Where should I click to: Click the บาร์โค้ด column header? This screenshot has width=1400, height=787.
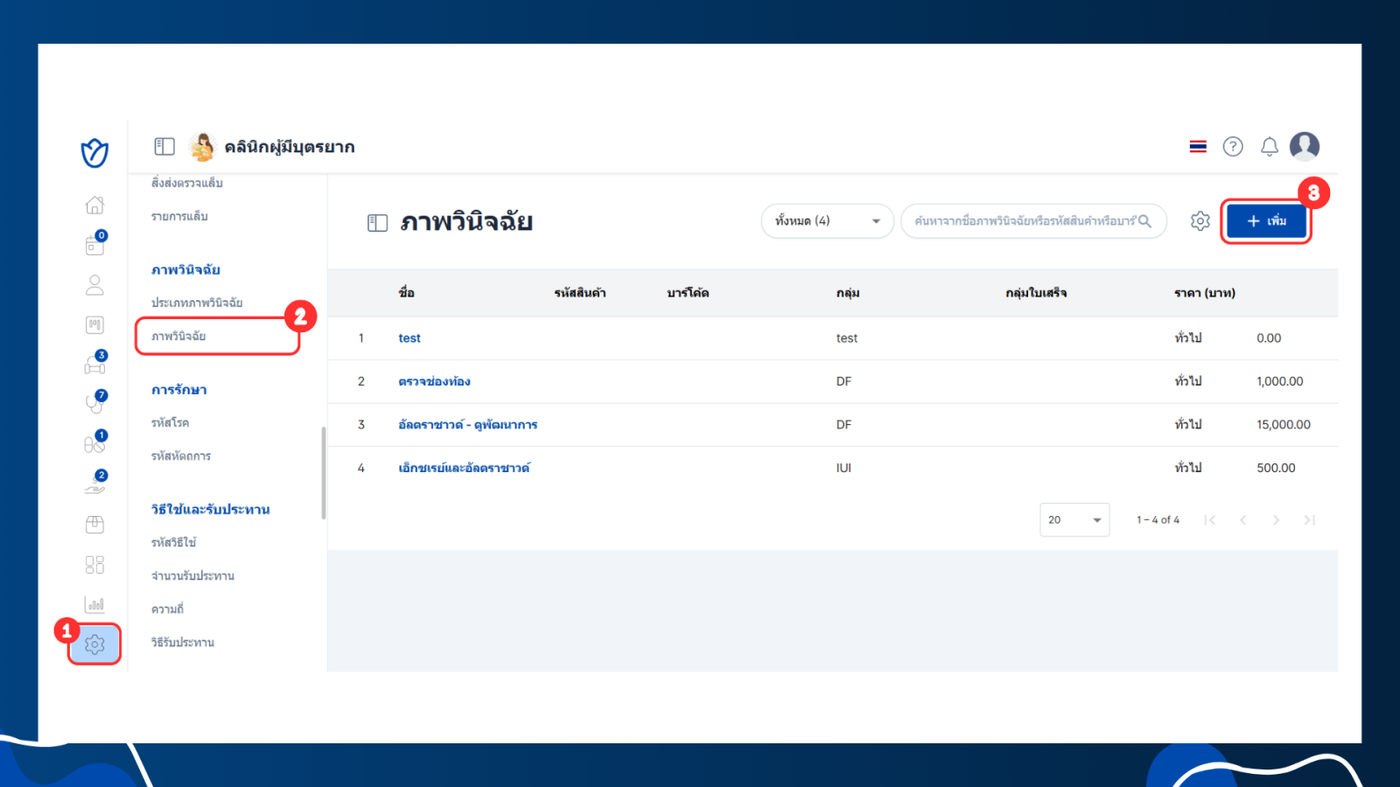688,293
